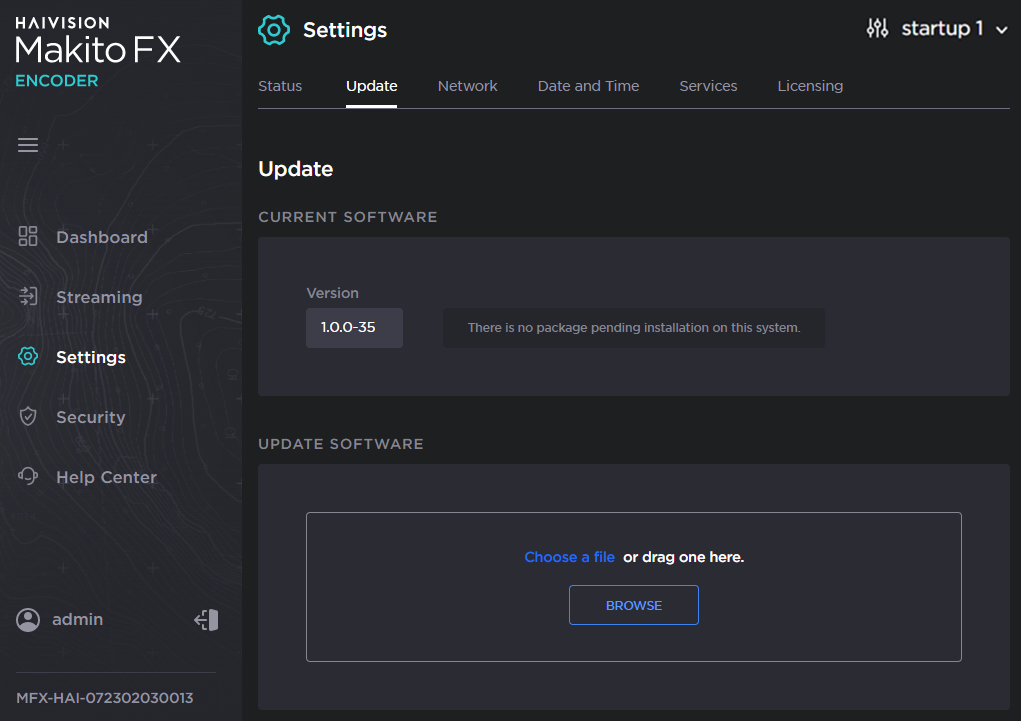Viewport: 1021px width, 721px height.
Task: Click the 'Choose a file' link
Action: (x=569, y=557)
